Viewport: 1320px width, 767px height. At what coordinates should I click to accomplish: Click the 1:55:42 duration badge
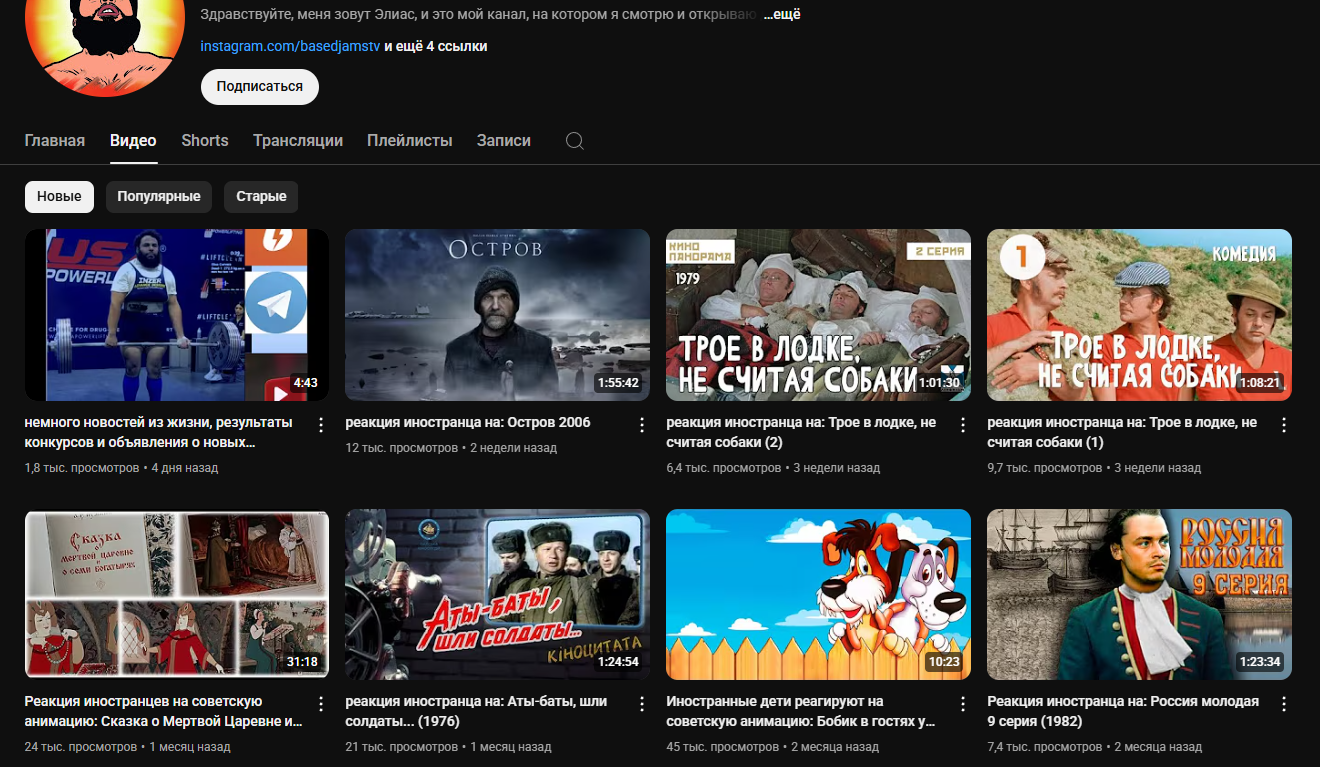point(618,383)
